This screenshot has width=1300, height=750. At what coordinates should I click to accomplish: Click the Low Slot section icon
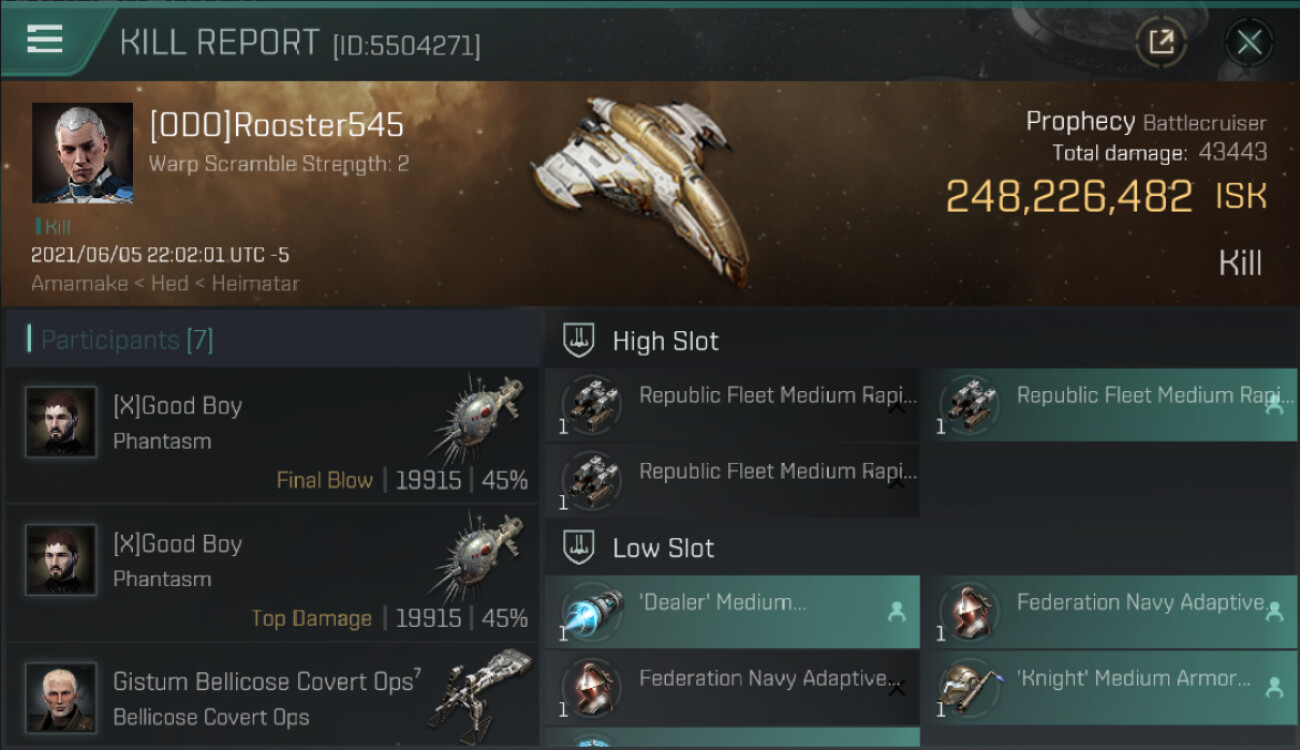pos(579,548)
